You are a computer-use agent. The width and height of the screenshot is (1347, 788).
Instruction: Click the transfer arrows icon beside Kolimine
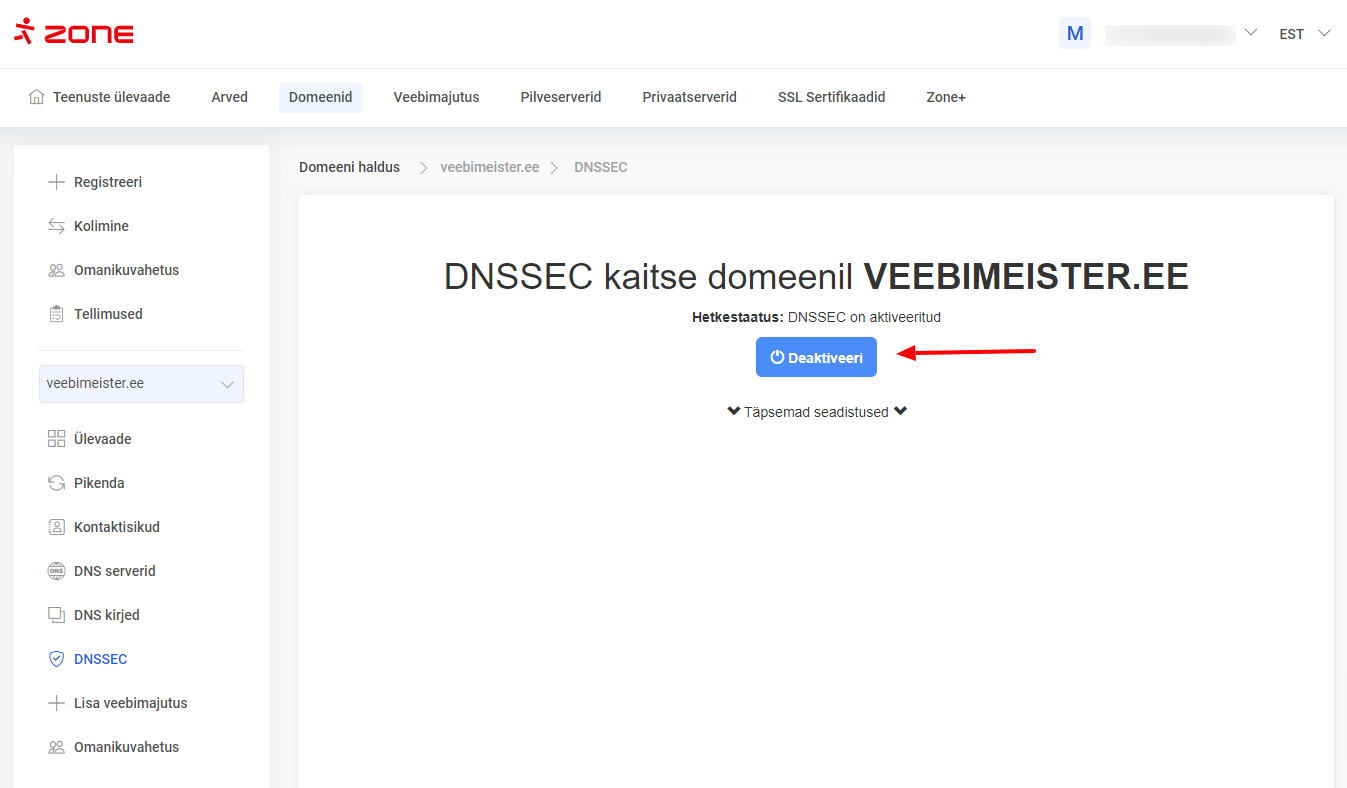pyautogui.click(x=57, y=226)
